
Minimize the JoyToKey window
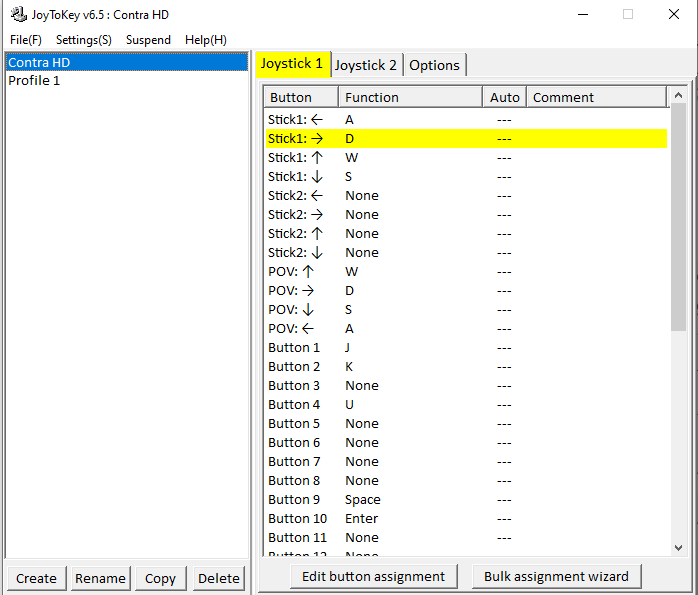(x=583, y=14)
